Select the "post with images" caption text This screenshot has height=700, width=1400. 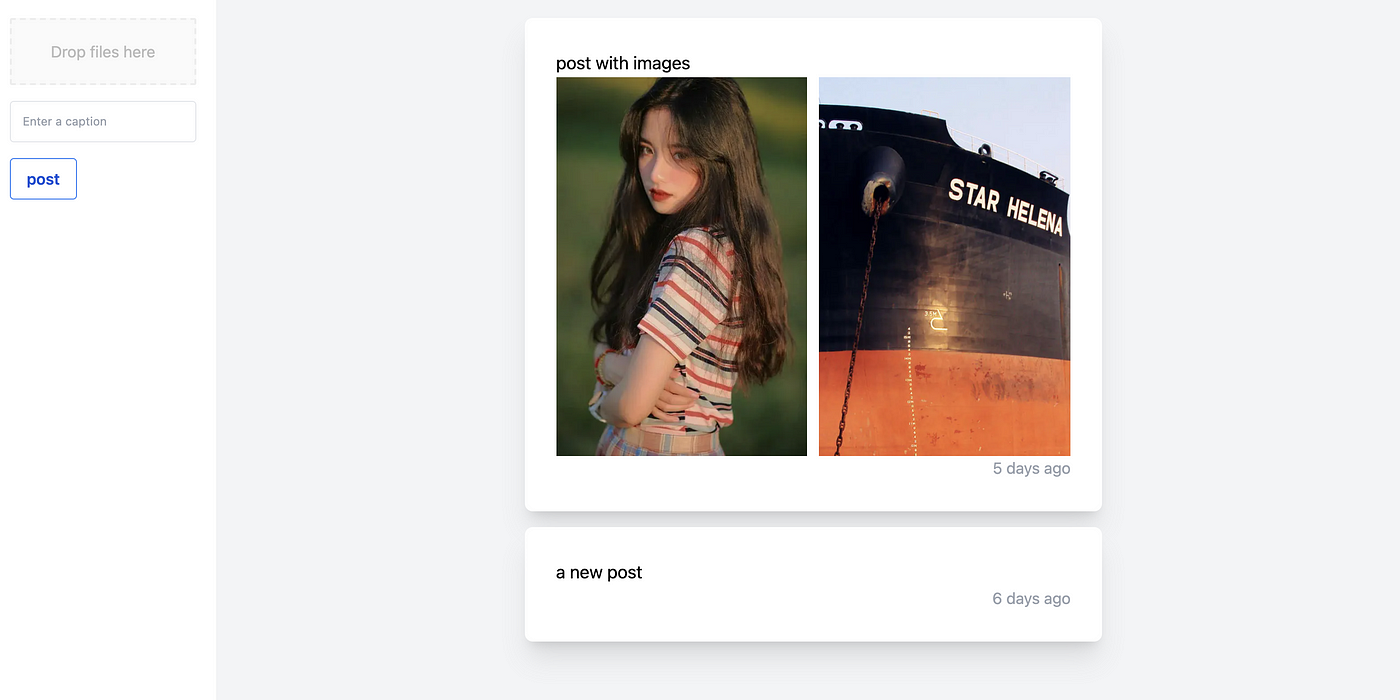[623, 63]
